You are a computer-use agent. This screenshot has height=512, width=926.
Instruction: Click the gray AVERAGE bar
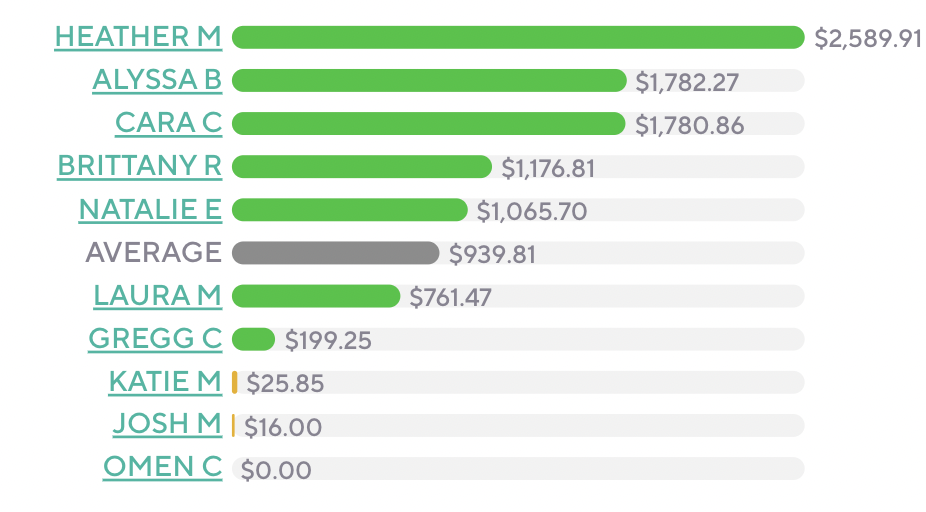point(335,253)
